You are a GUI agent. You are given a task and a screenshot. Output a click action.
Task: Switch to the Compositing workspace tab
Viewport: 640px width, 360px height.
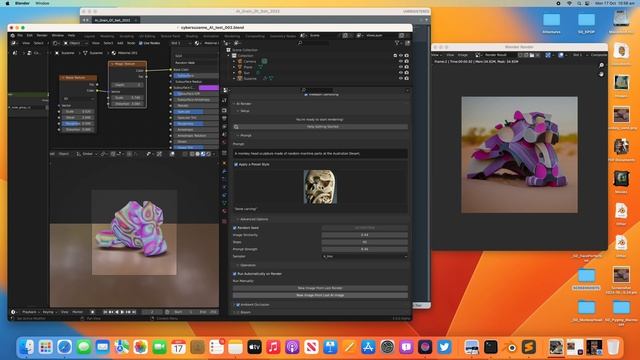[255, 36]
